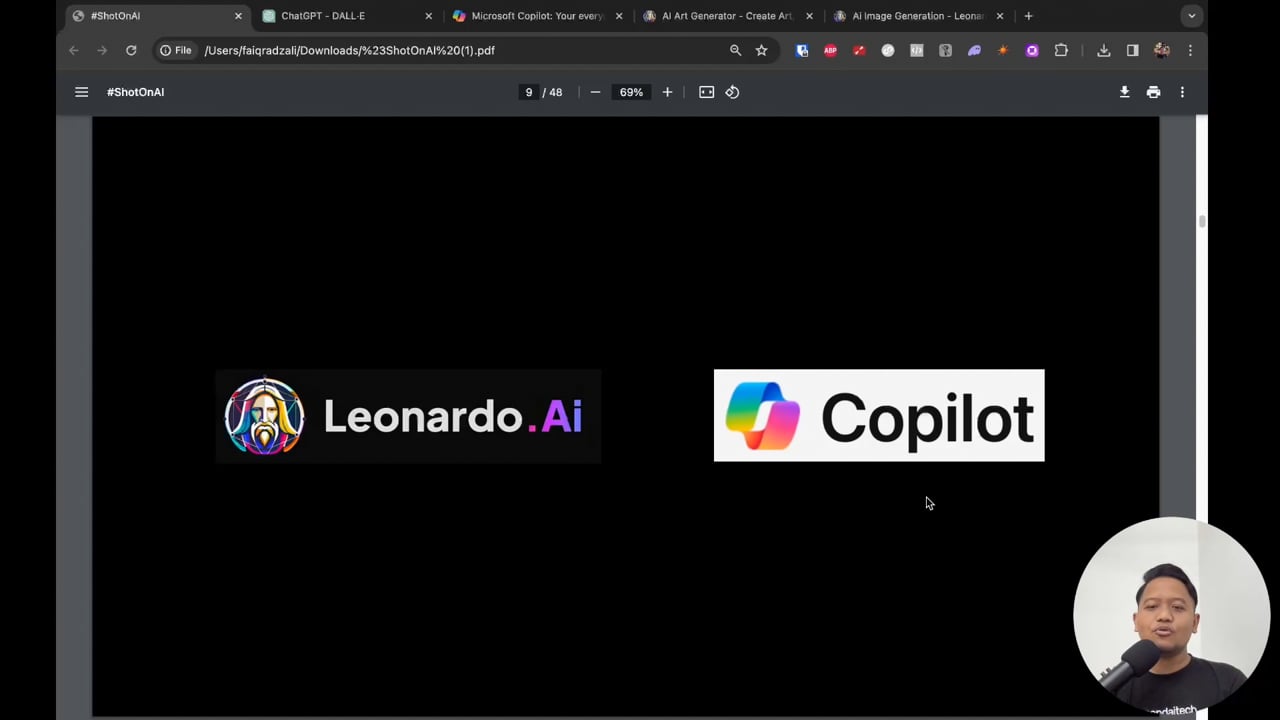Screen dimensions: 1280x720
Task: Open Chrome downloads tray
Action: (1104, 50)
